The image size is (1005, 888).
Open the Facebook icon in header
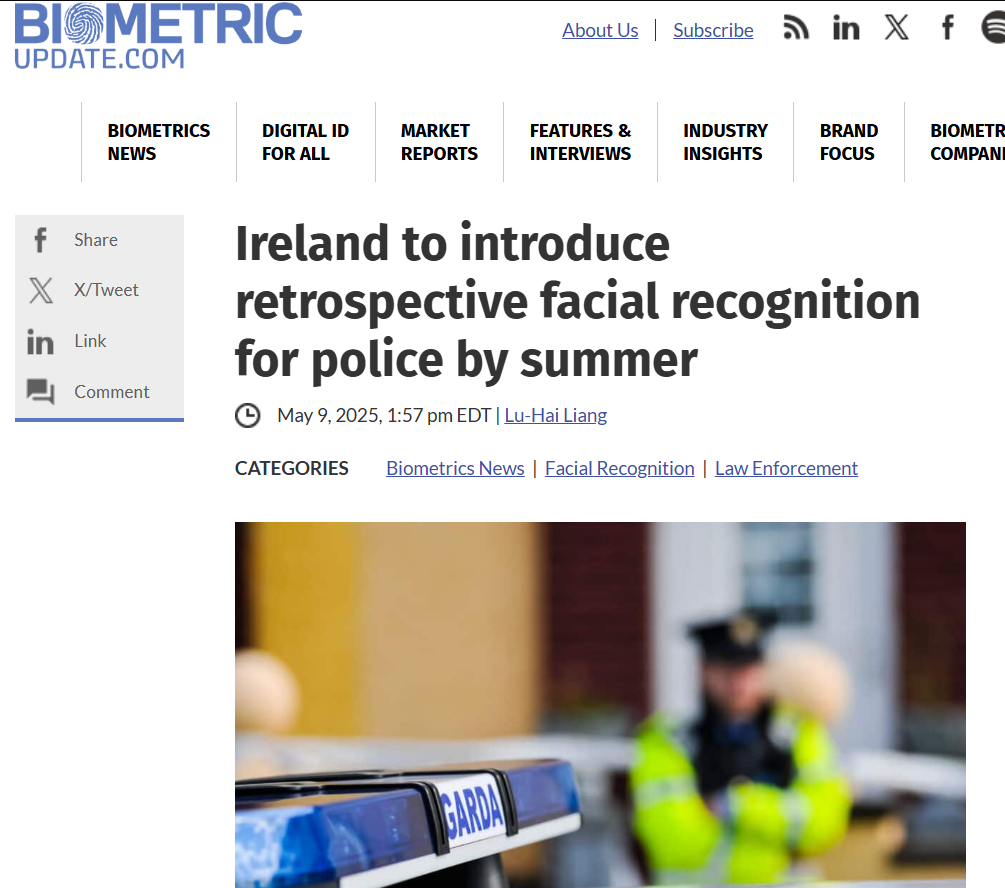(x=947, y=28)
